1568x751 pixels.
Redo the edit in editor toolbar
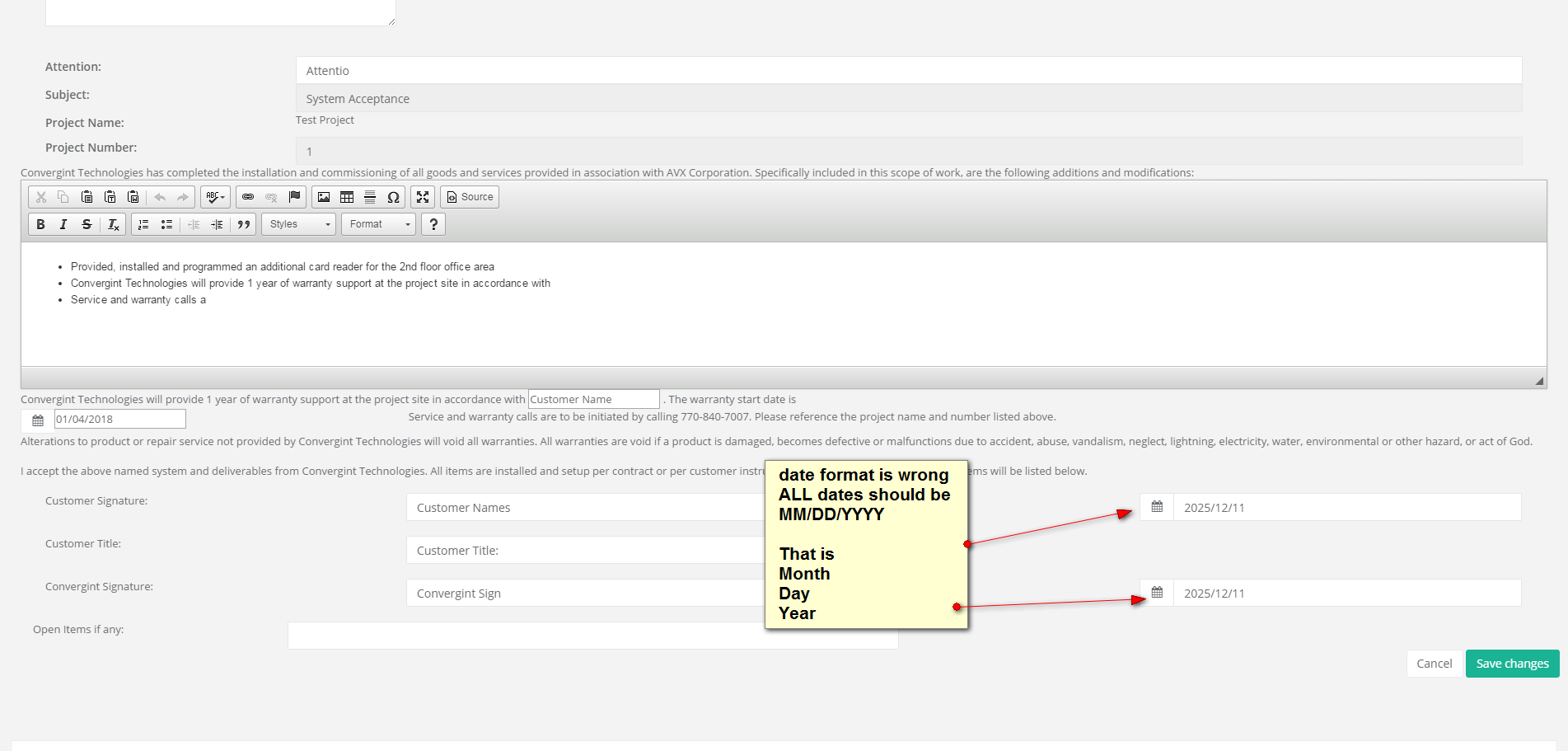pyautogui.click(x=183, y=197)
